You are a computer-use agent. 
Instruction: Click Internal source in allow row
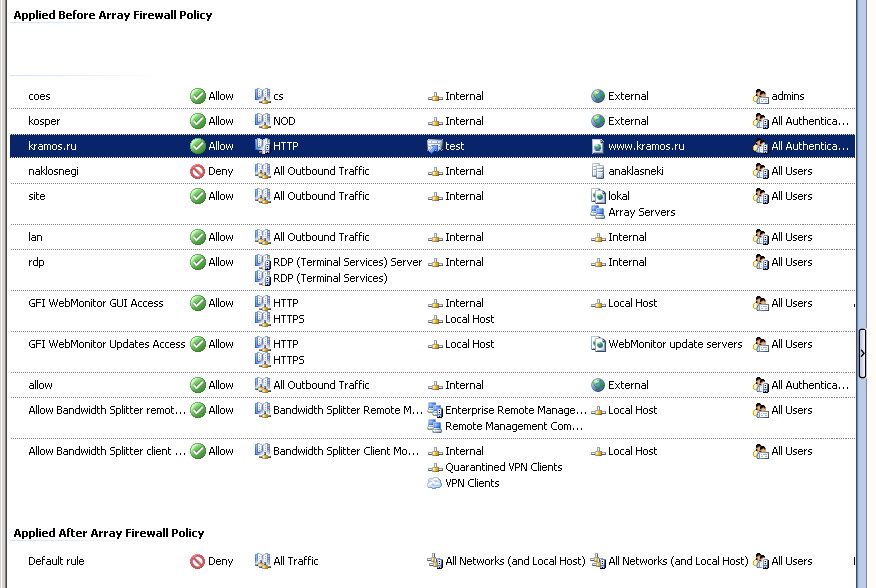pos(464,385)
